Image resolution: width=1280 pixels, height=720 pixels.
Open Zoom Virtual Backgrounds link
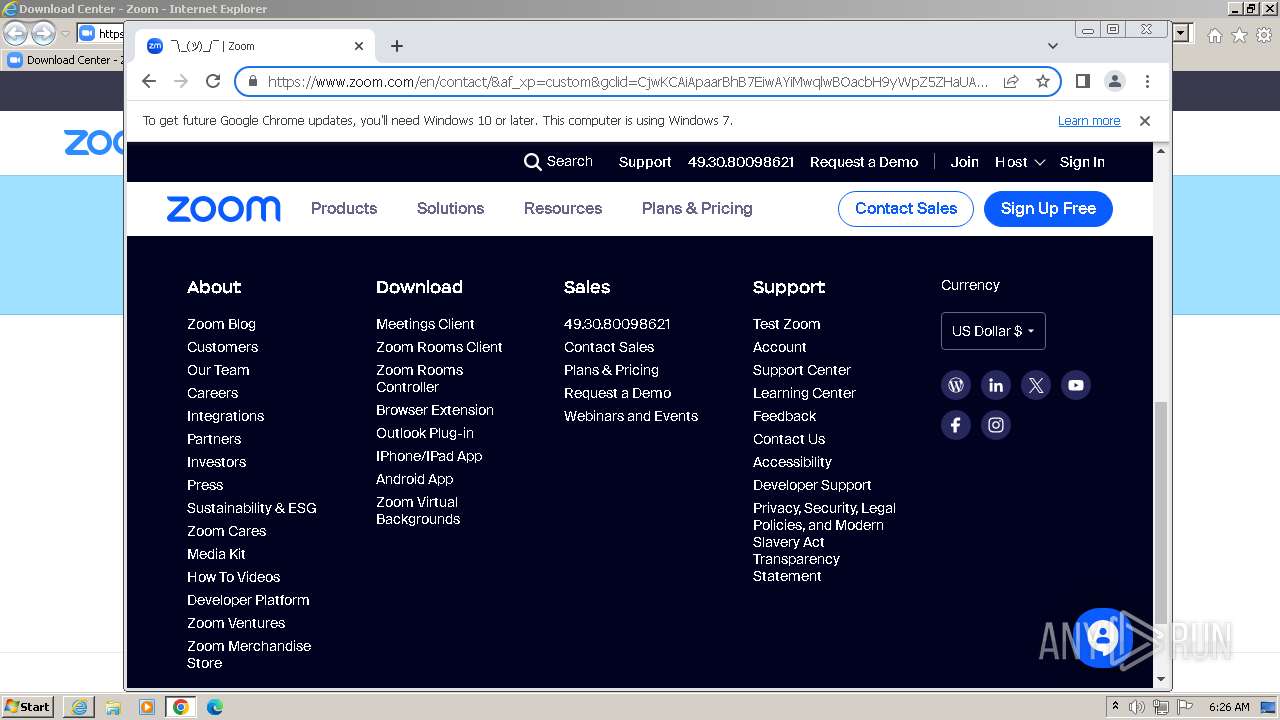point(418,510)
